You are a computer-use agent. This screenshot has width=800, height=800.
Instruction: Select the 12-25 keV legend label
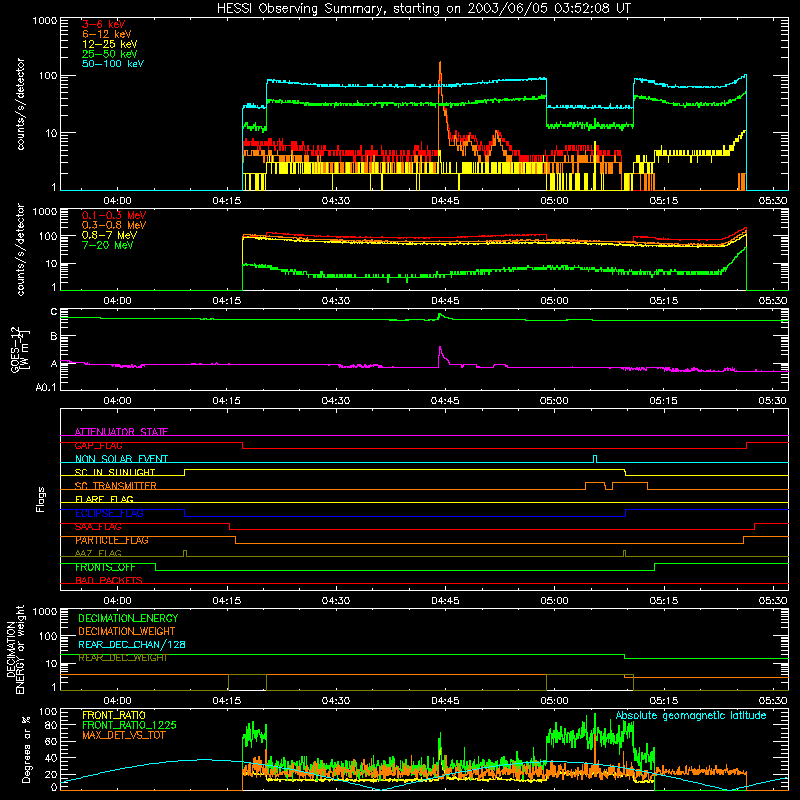tap(110, 44)
